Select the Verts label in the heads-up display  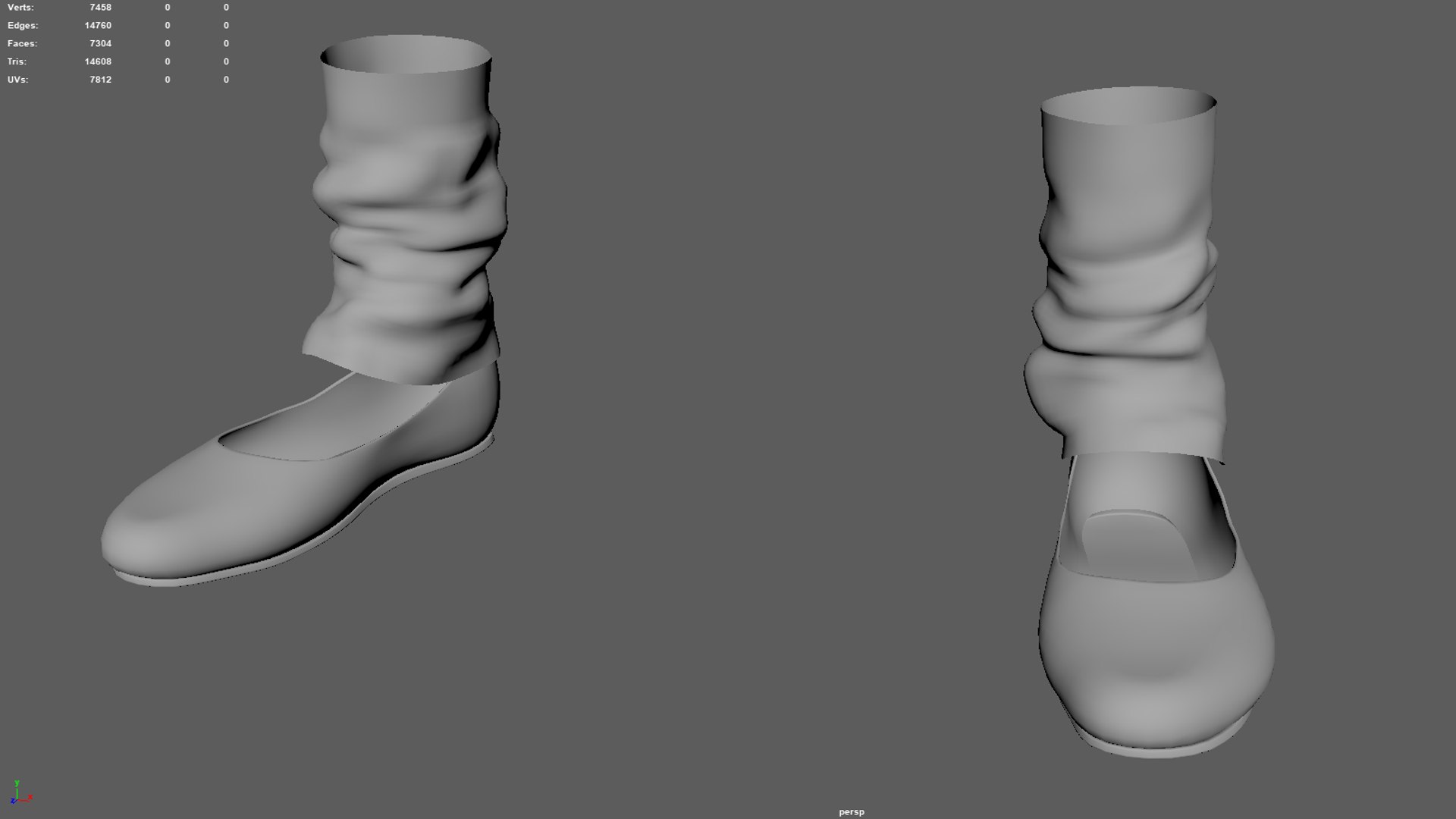[20, 7]
